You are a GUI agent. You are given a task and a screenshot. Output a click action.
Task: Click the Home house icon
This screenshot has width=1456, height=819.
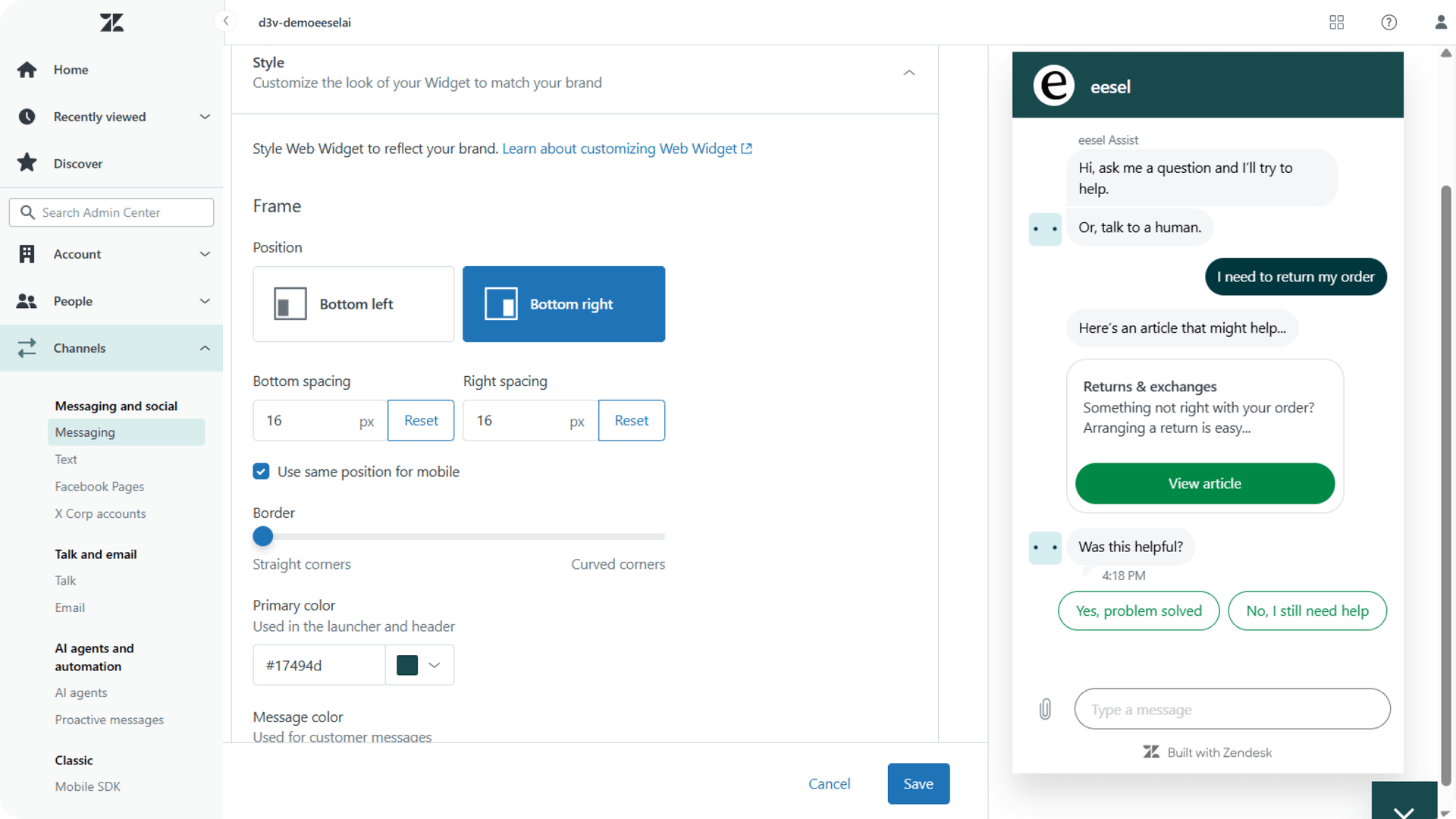[27, 70]
